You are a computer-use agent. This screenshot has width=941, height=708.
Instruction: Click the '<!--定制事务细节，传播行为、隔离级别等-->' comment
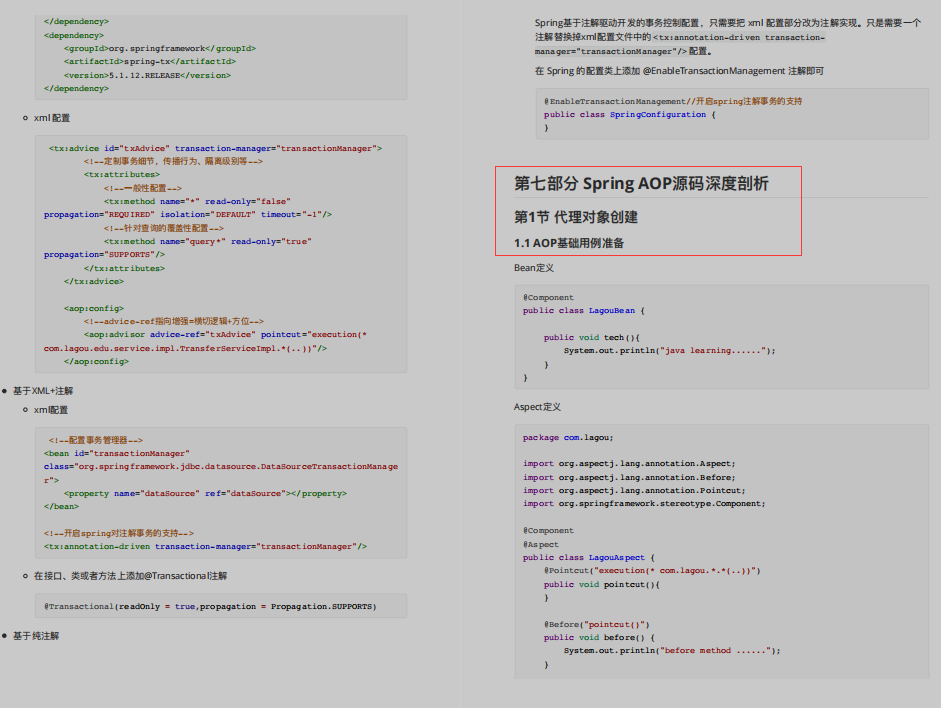(173, 161)
